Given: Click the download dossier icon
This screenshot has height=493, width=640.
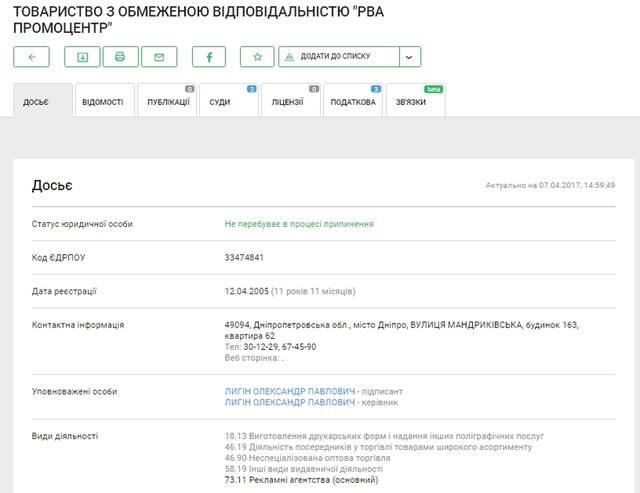Looking at the screenshot, I should point(82,57).
